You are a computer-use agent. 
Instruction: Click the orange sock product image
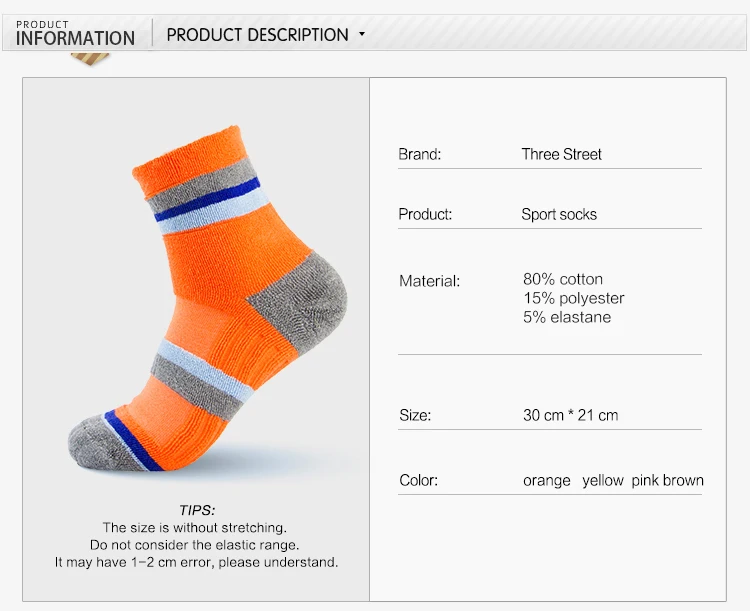coord(208,299)
